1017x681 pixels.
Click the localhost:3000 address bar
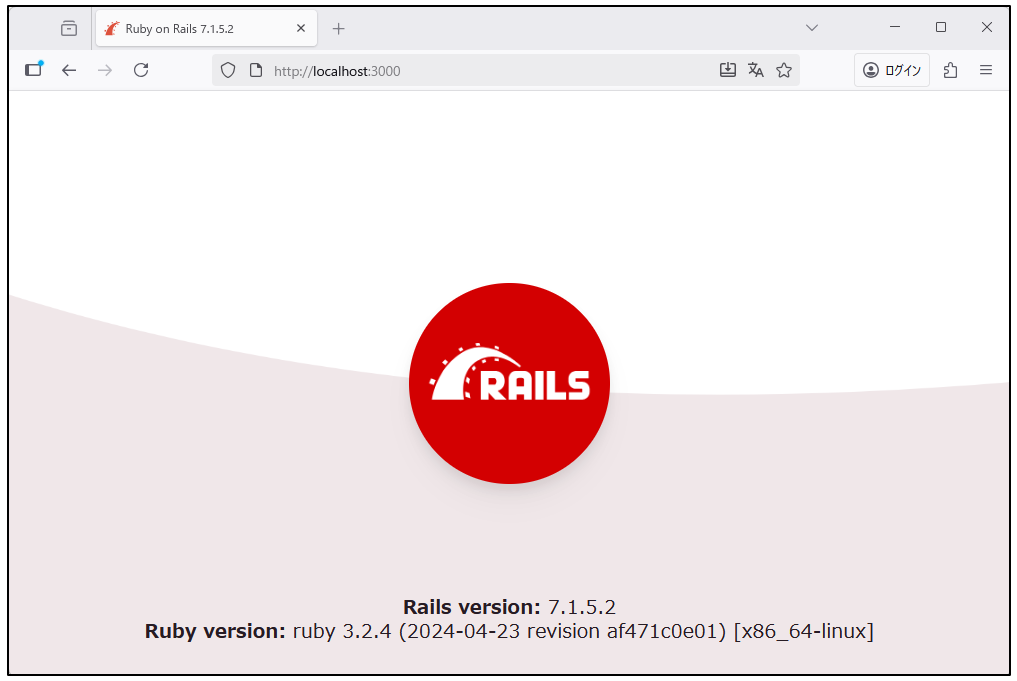[480, 70]
